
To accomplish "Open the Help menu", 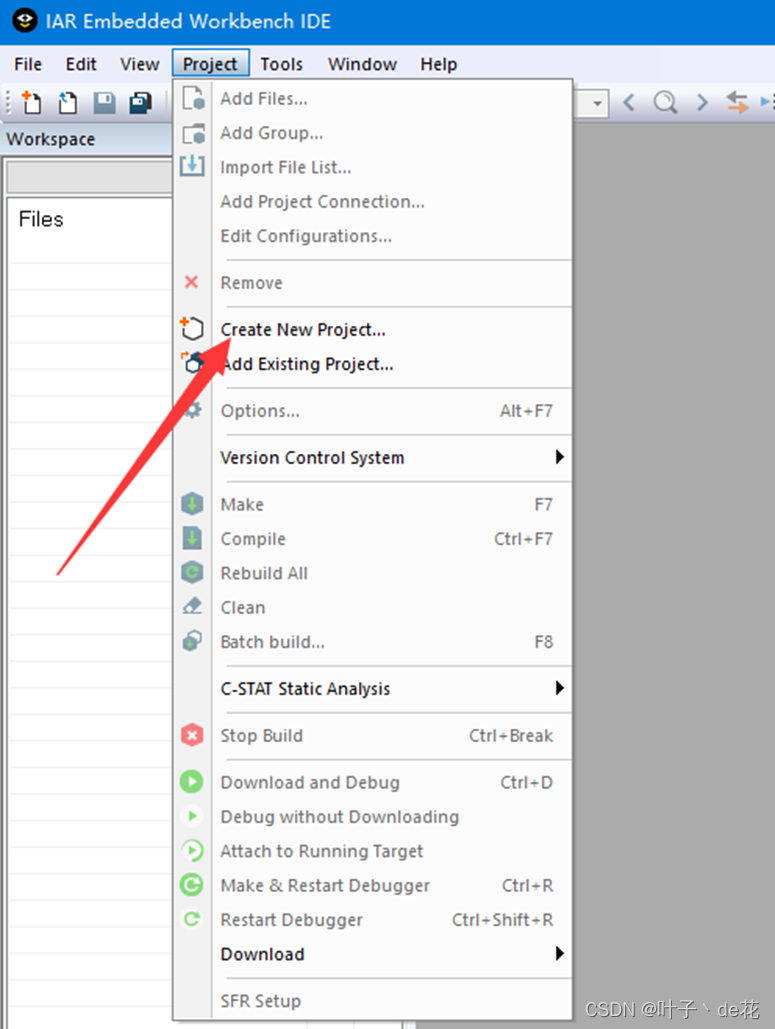I will click(438, 64).
